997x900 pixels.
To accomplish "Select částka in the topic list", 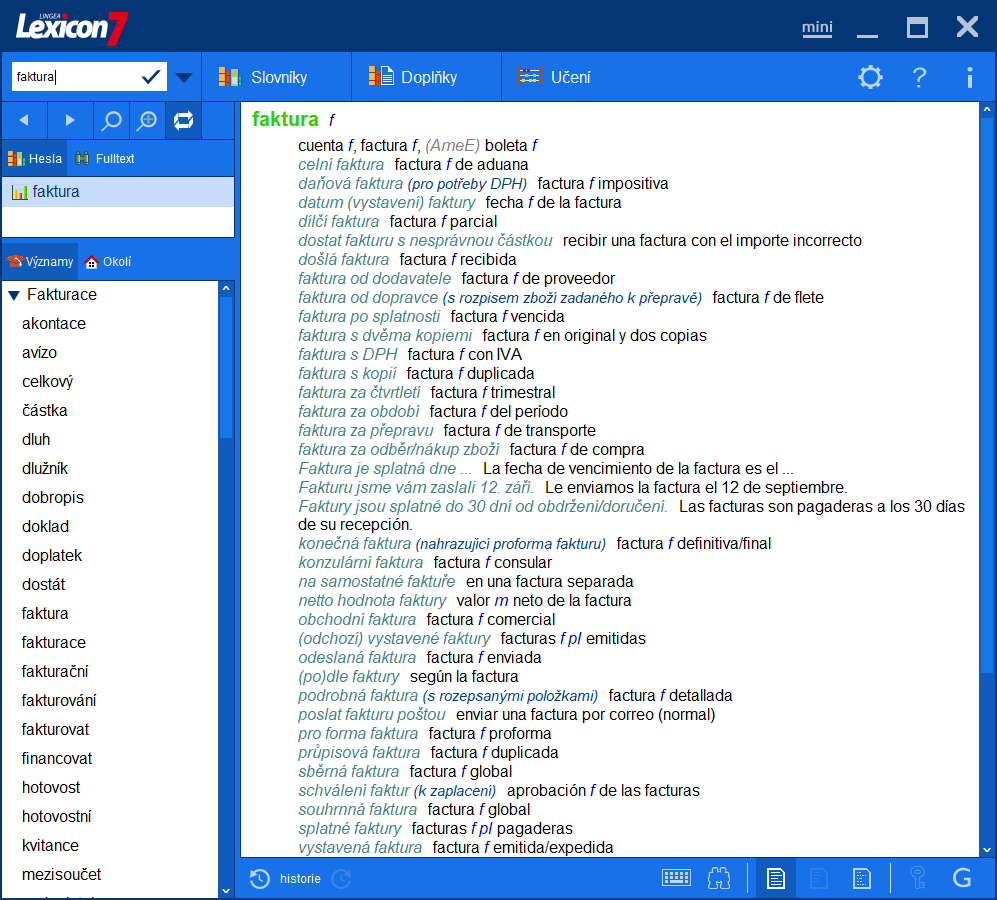I will 45,411.
